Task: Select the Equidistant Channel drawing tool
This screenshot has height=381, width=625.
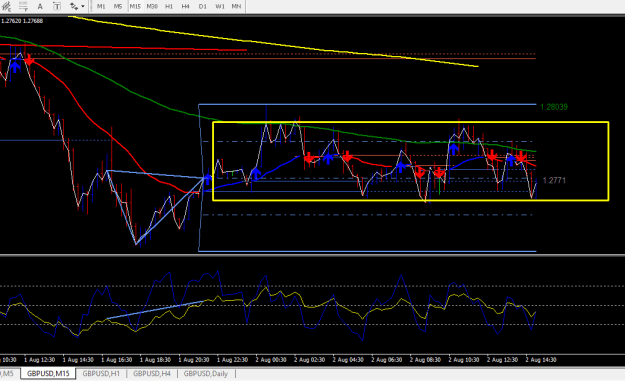Action: pos(6,6)
